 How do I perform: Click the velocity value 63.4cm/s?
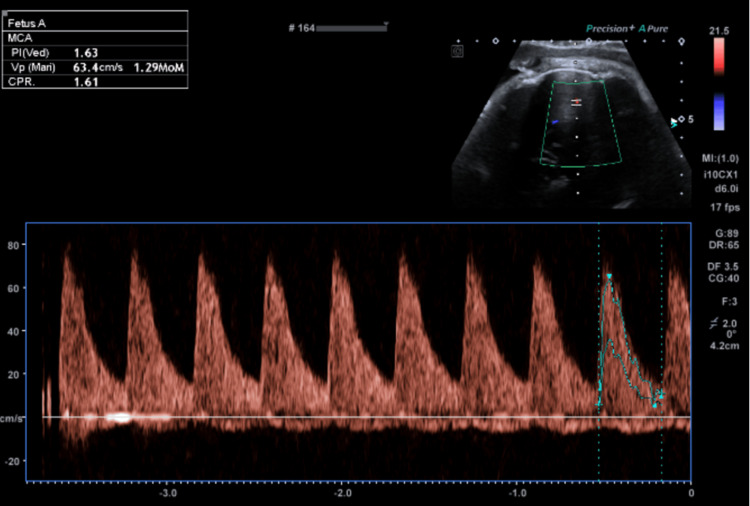(98, 67)
